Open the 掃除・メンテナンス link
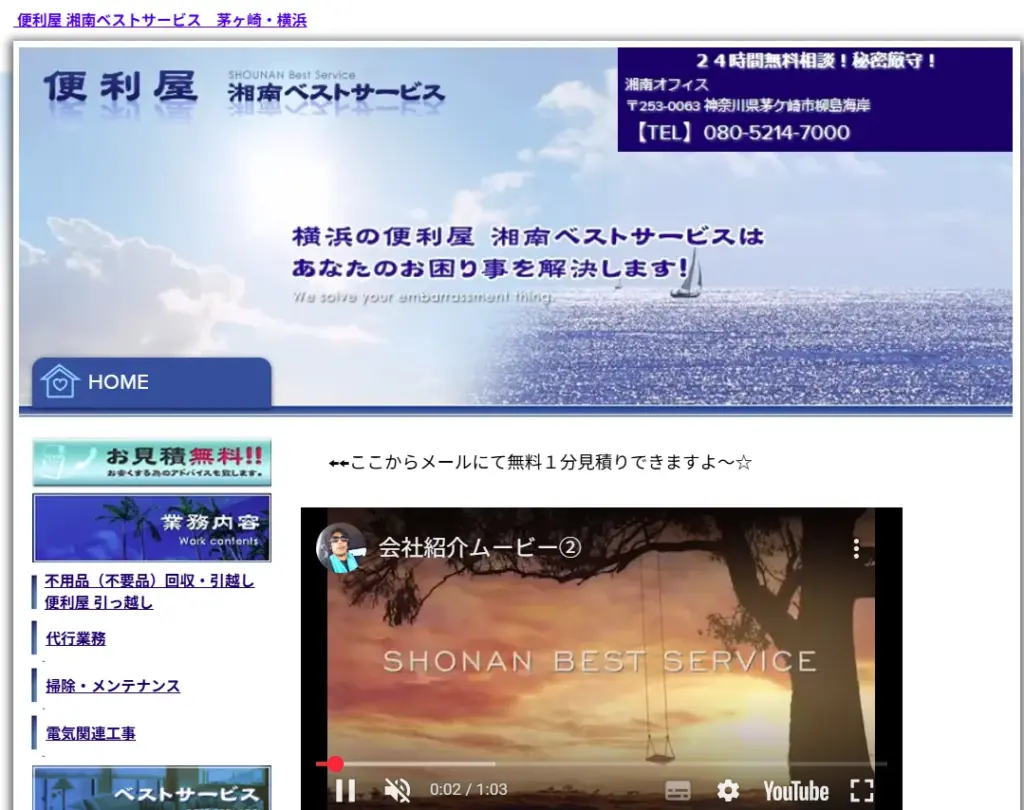Screen dimensions: 1024x810 tap(113, 686)
